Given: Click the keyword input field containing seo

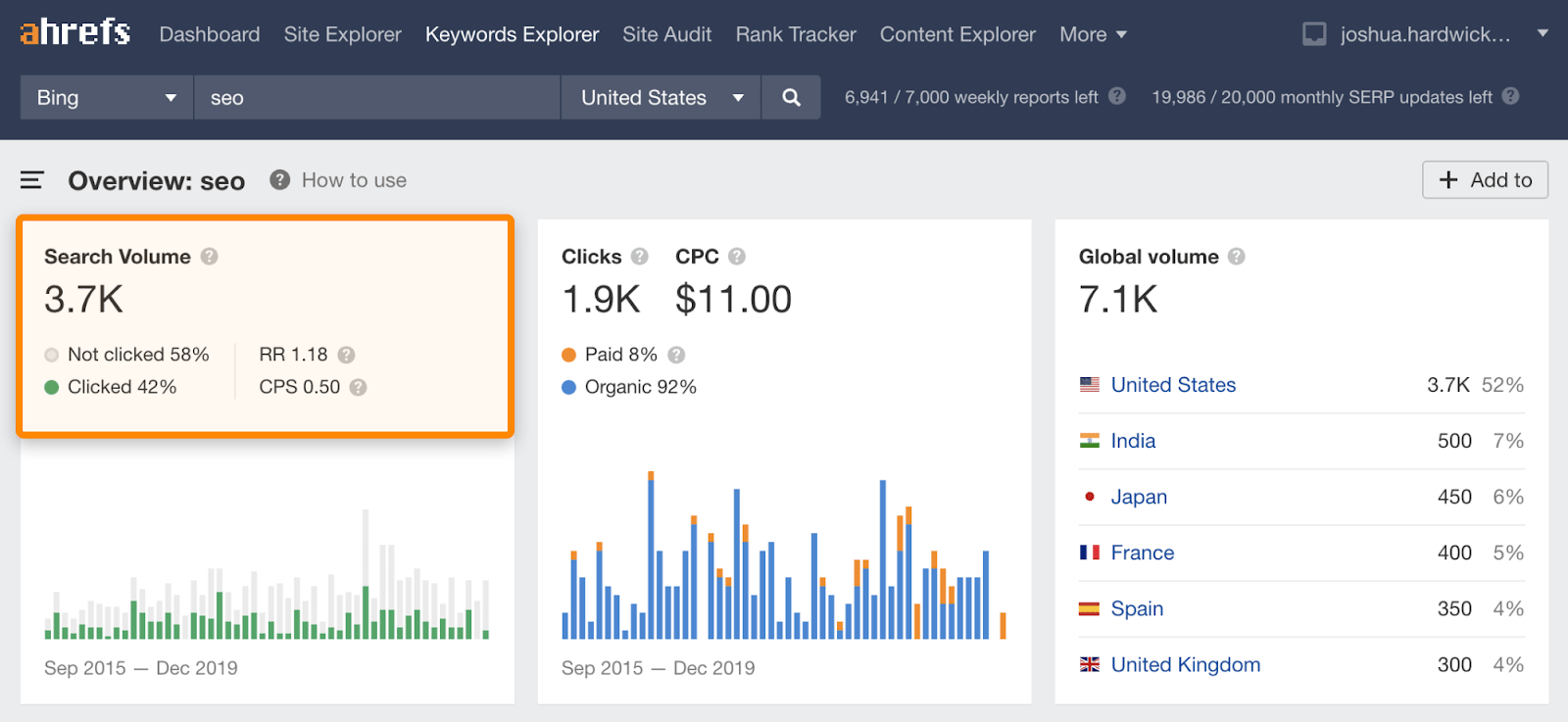Looking at the screenshot, I should pyautogui.click(x=377, y=98).
